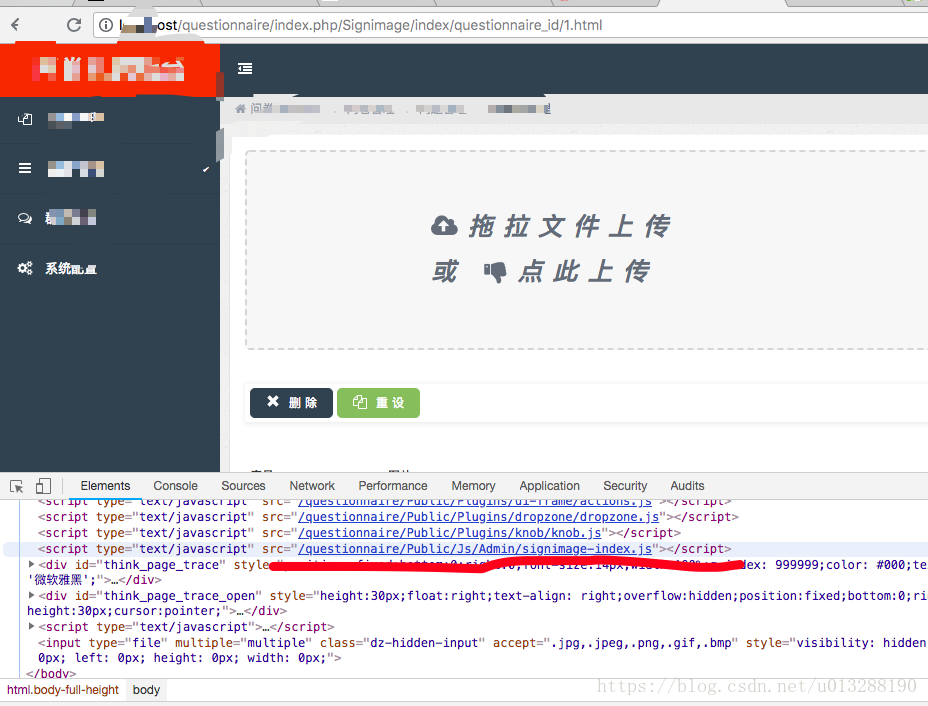Expand the think_page_trace_open div node

coord(31,595)
